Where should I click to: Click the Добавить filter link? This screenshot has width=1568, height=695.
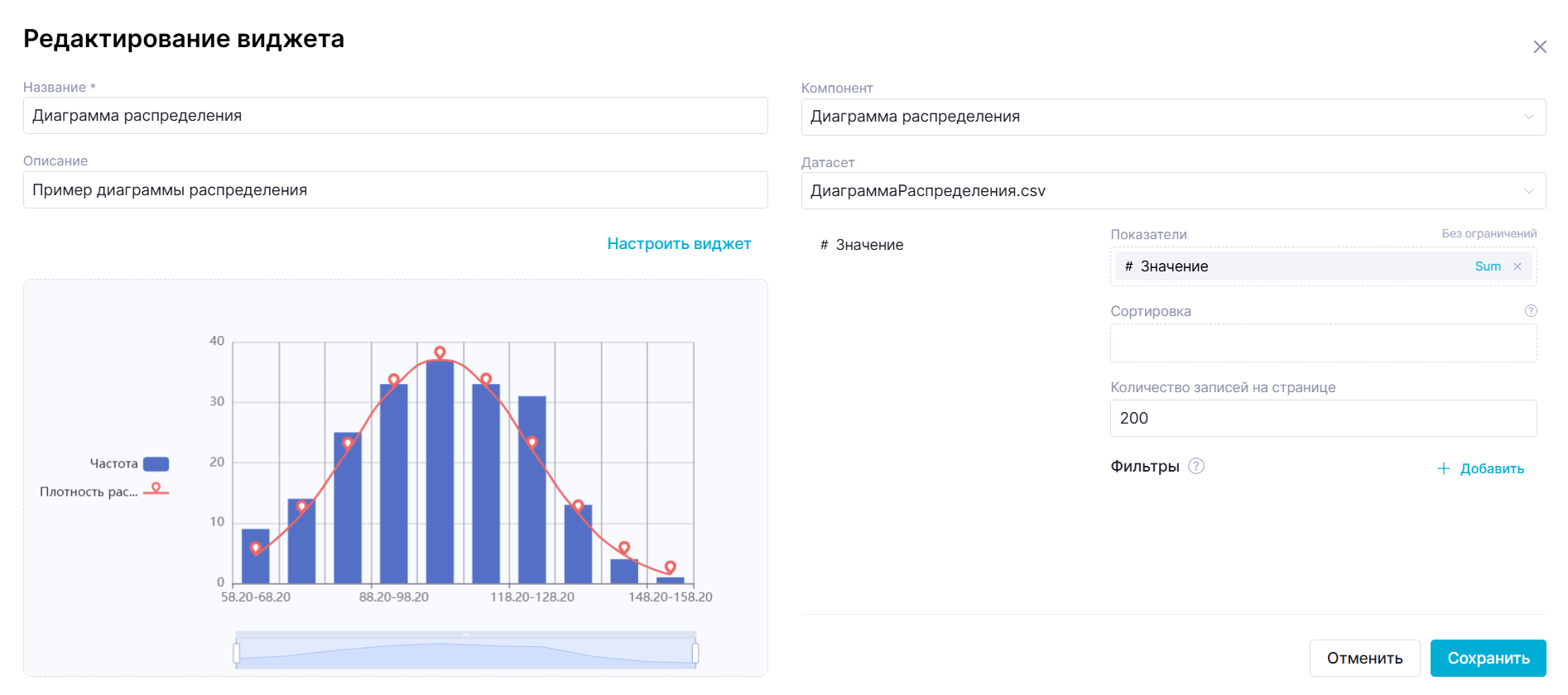(x=1491, y=469)
